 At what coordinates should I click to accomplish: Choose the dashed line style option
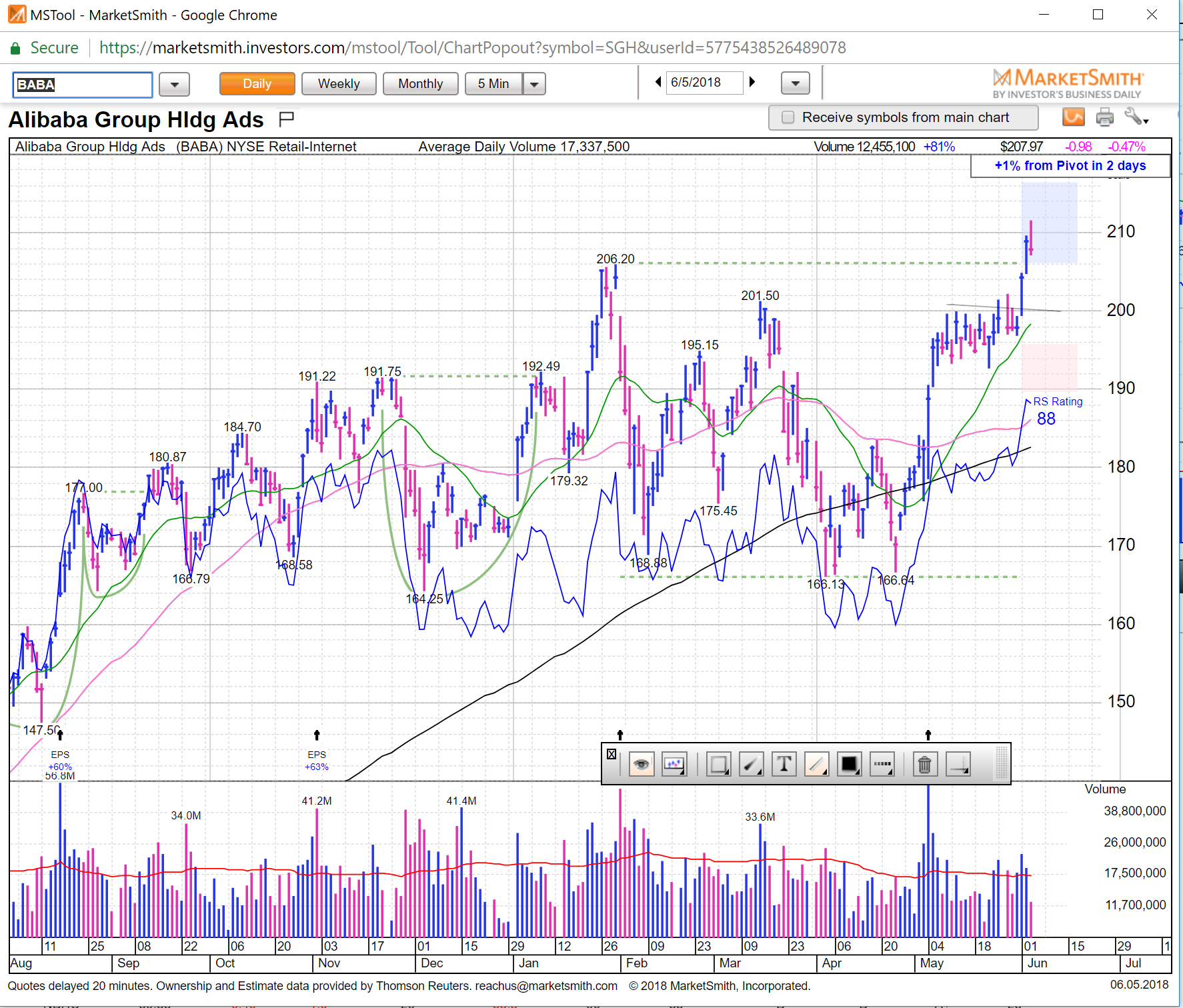(x=882, y=764)
